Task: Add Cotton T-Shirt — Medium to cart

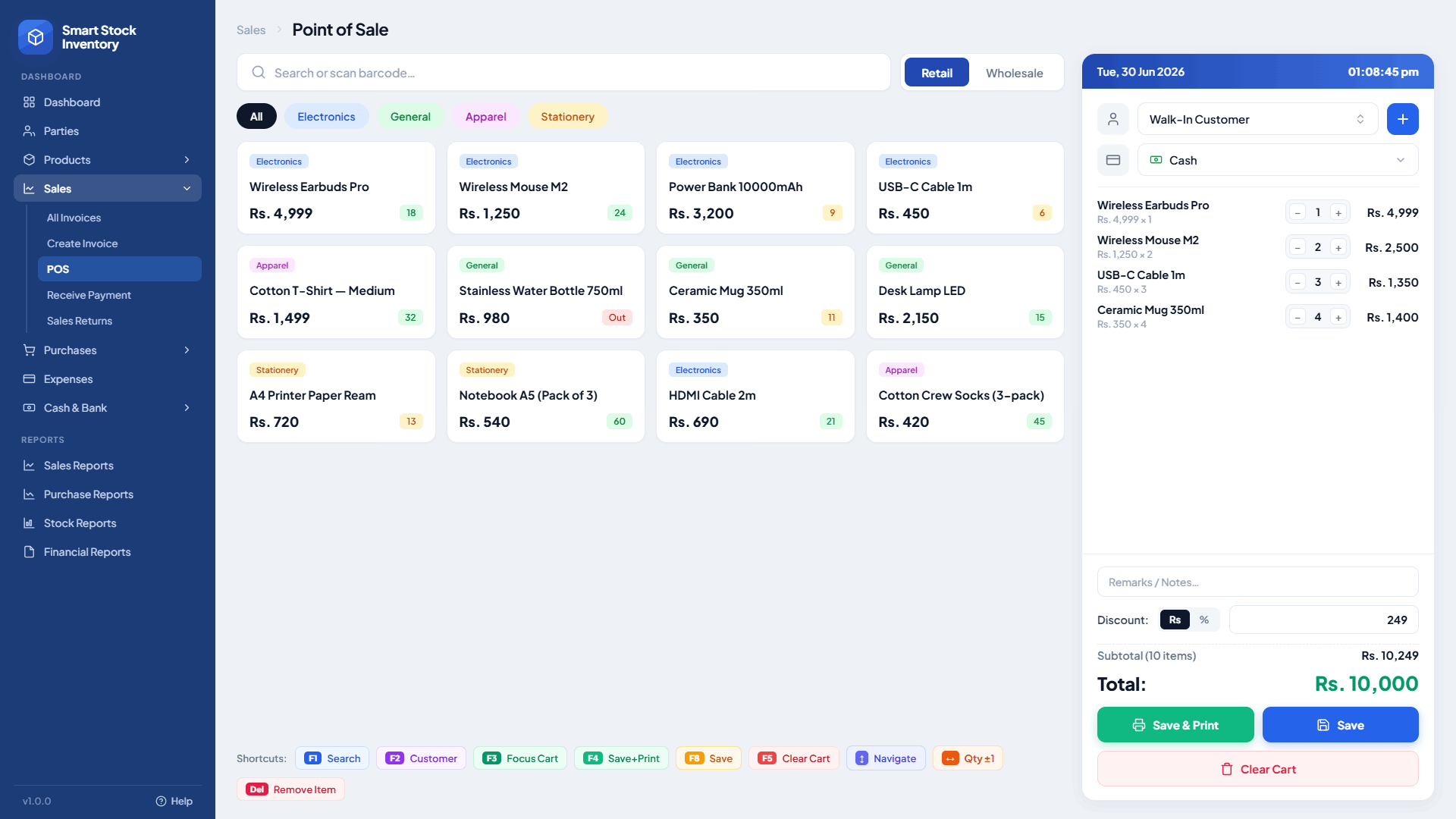Action: [336, 292]
